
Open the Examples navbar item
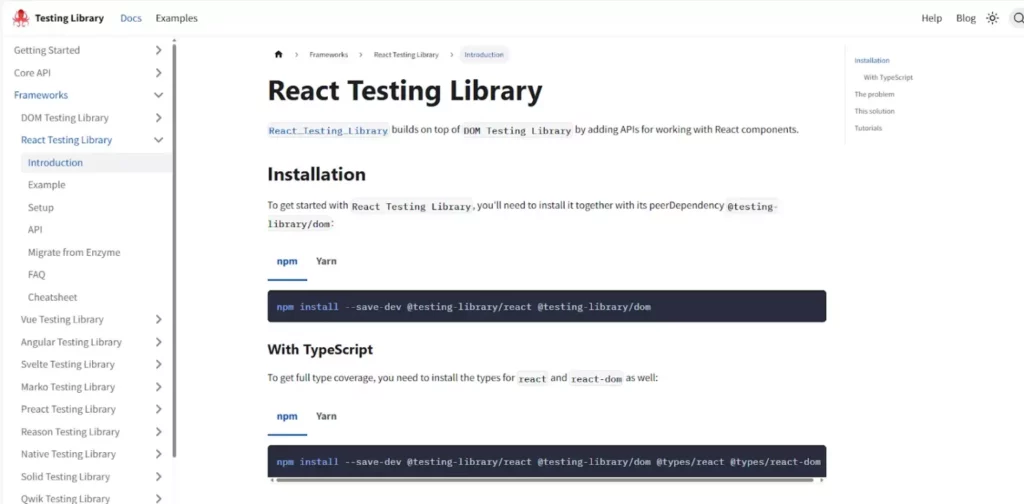176,18
